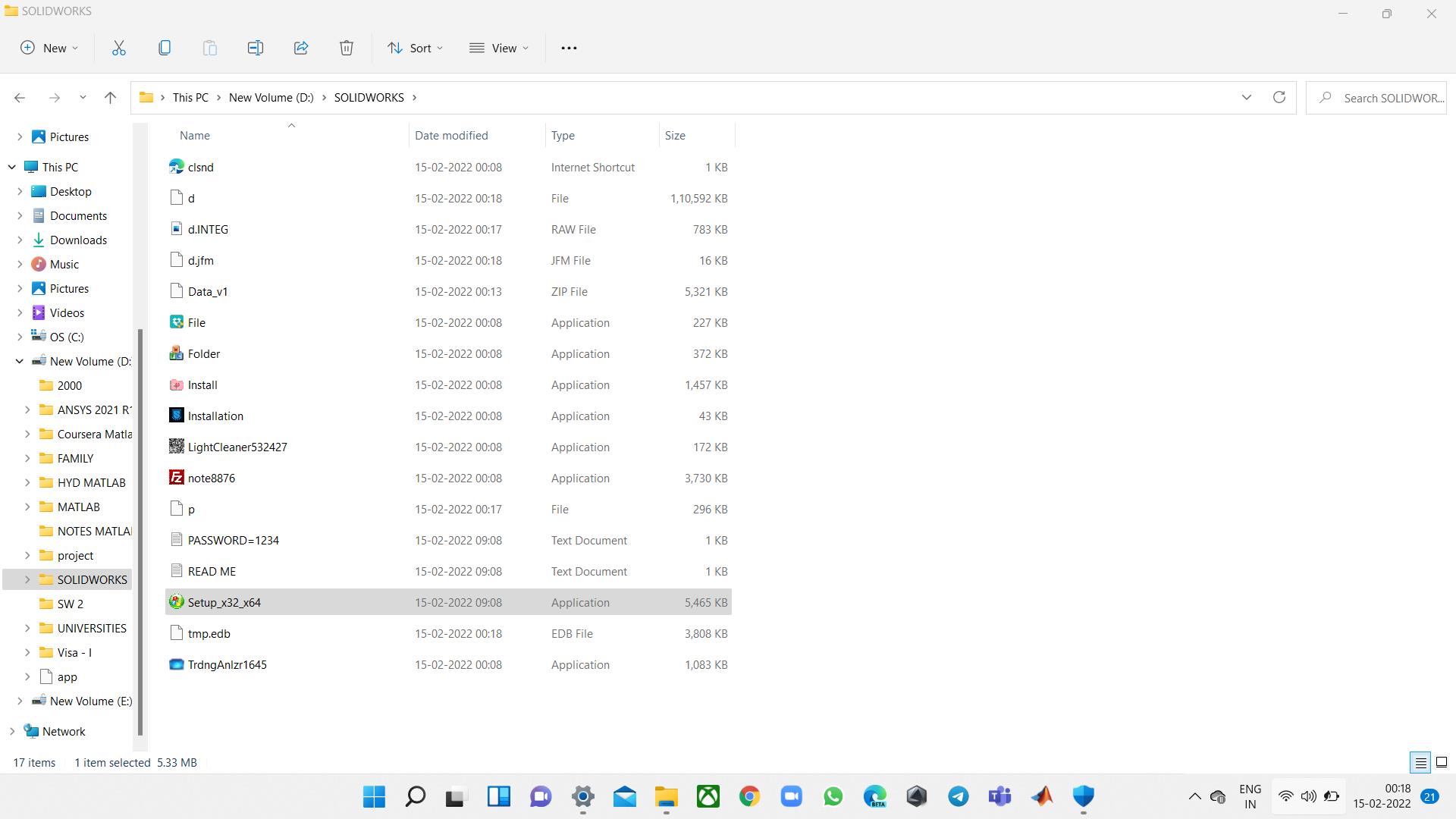Click the Delete trash icon
1456x819 pixels.
[347, 48]
